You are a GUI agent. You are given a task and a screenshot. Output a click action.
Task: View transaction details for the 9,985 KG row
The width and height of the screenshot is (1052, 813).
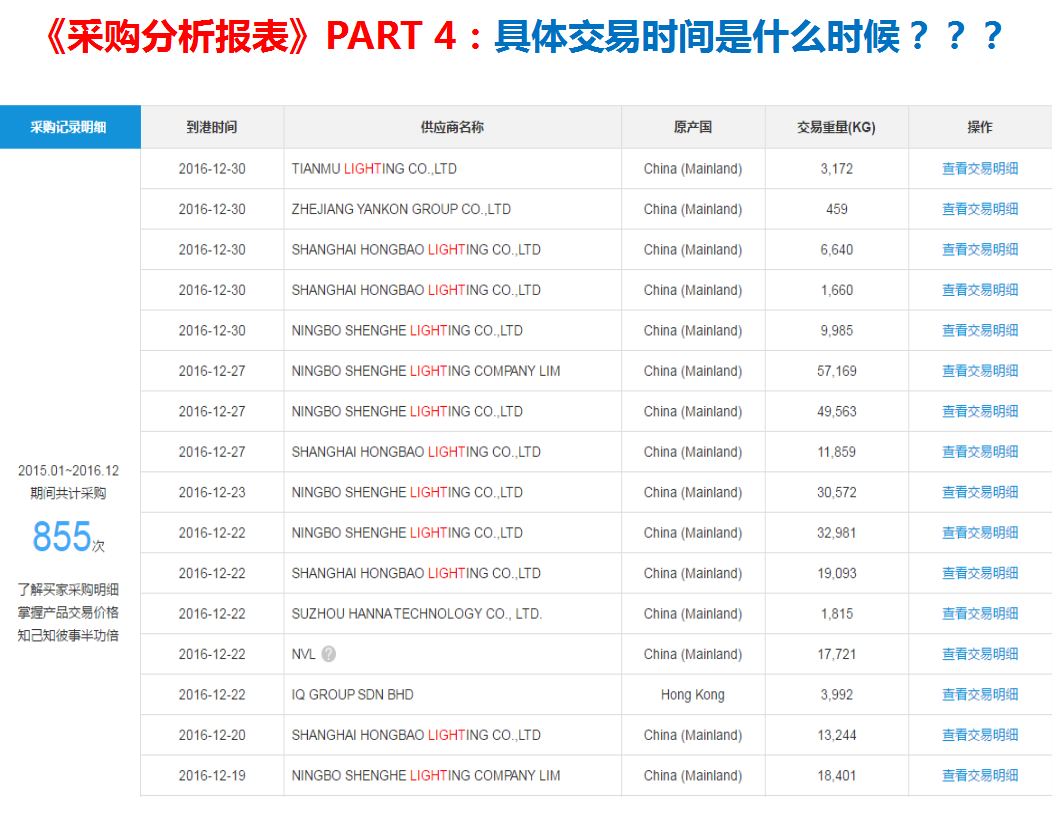click(979, 331)
